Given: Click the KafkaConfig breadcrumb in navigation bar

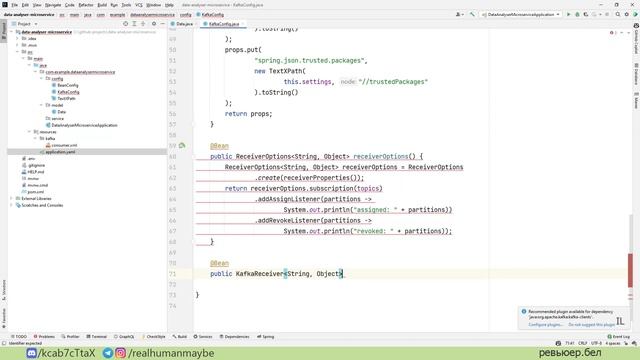Looking at the screenshot, I should click(210, 15).
